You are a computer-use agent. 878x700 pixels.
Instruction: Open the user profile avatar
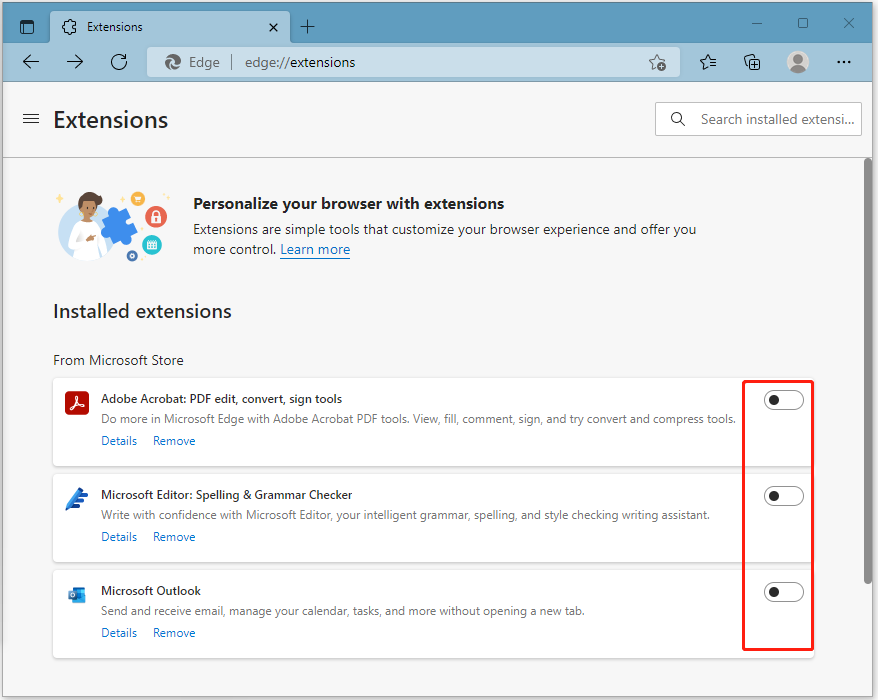pyautogui.click(x=797, y=62)
